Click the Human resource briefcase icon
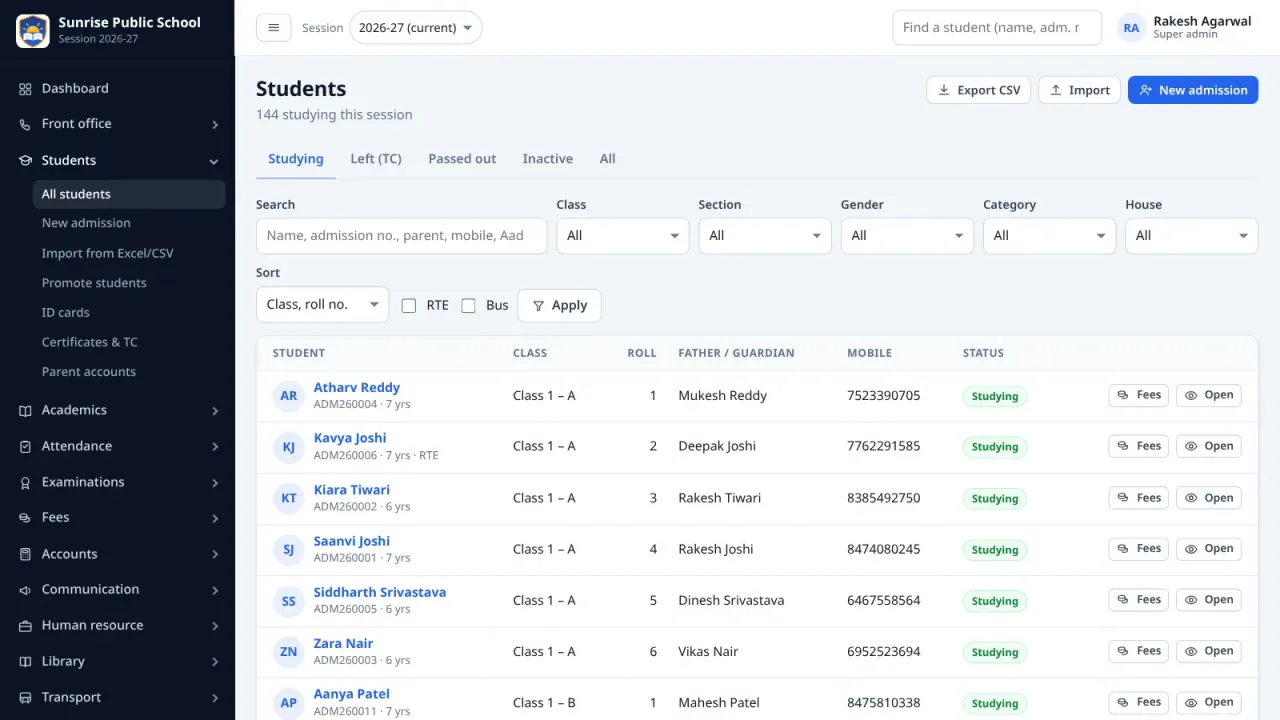 [x=25, y=626]
